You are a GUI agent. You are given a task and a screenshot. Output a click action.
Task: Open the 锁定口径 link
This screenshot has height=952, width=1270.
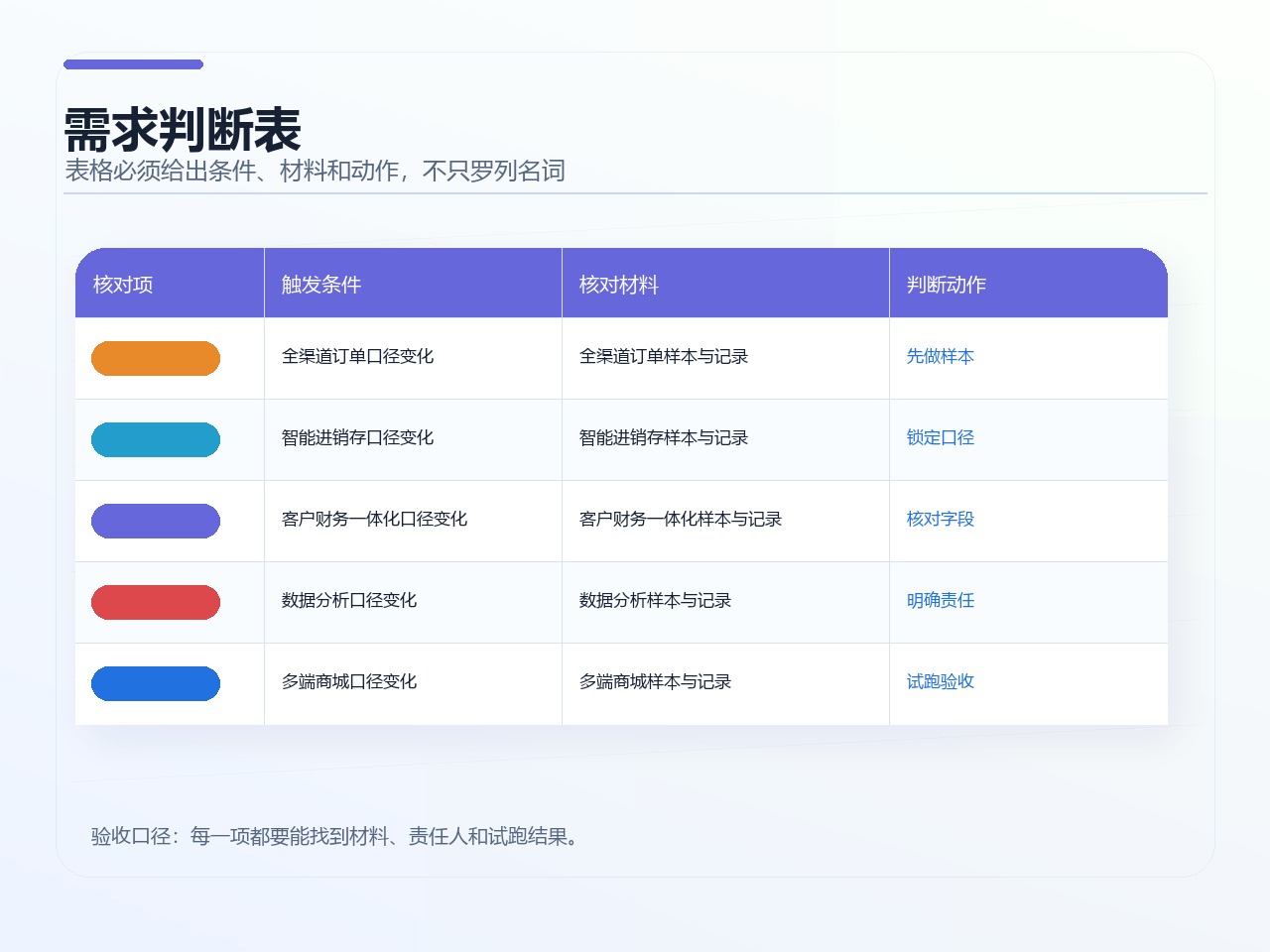click(941, 437)
